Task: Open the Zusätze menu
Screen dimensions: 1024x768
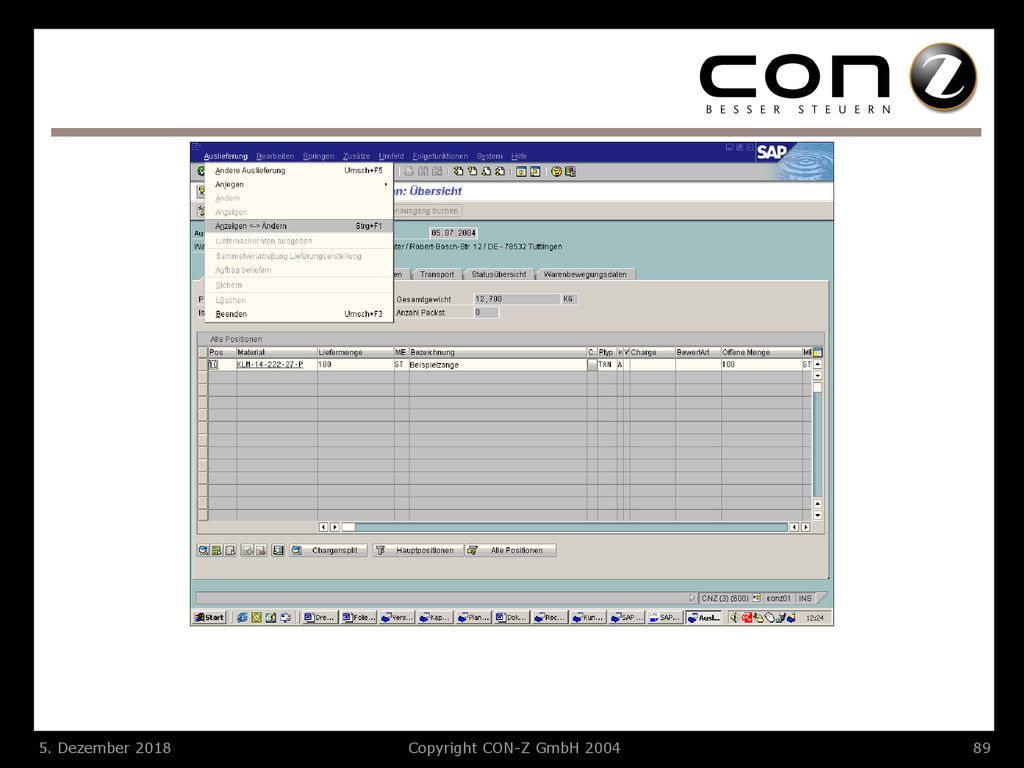Action: coord(357,156)
